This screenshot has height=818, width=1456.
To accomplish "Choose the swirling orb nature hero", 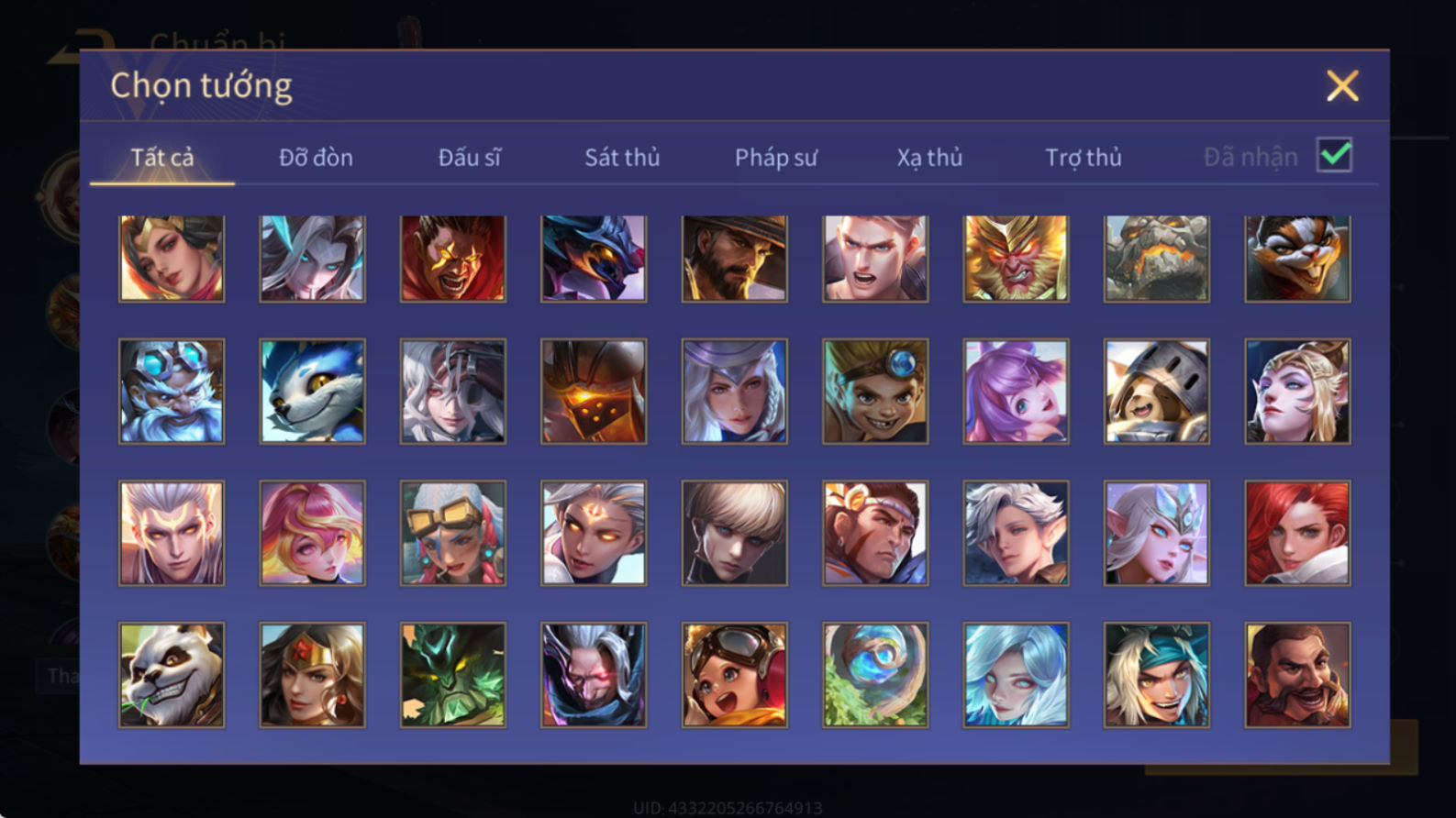I will pos(875,675).
